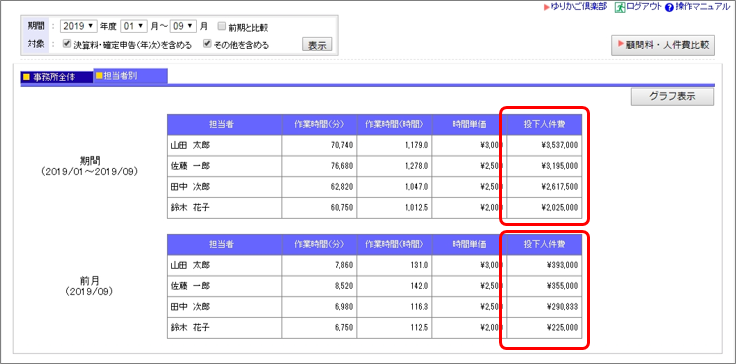Click the 70,740 minutes cell
This screenshot has width=736, height=364.
tap(319, 146)
